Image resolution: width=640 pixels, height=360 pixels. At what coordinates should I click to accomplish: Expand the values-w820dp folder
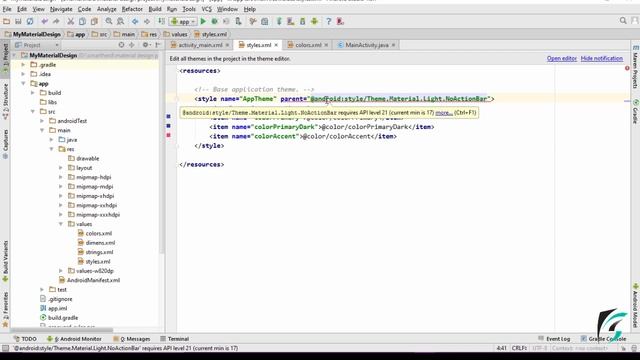click(x=61, y=271)
